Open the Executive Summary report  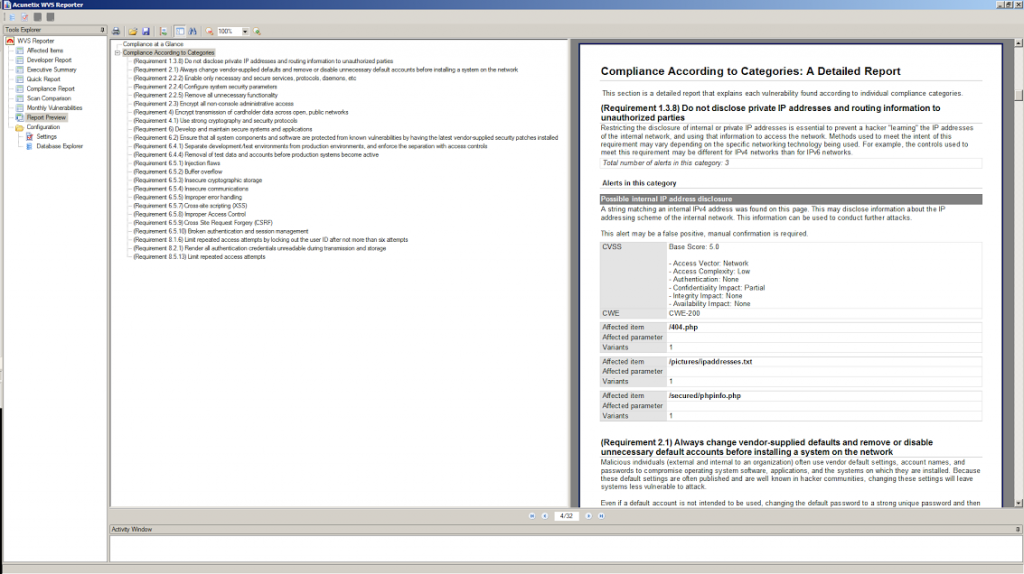[52, 70]
